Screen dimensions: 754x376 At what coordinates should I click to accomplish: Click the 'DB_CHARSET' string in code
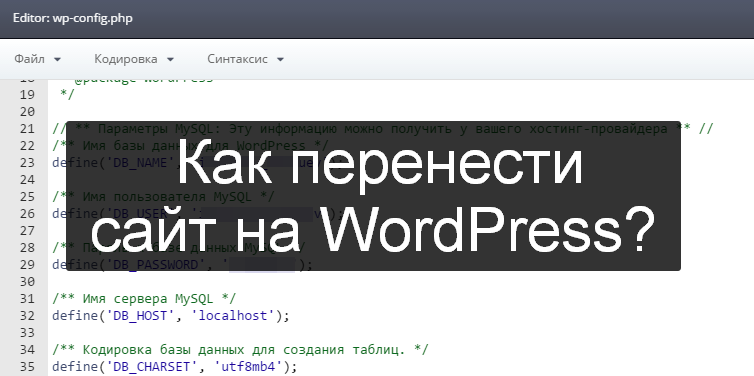152,367
